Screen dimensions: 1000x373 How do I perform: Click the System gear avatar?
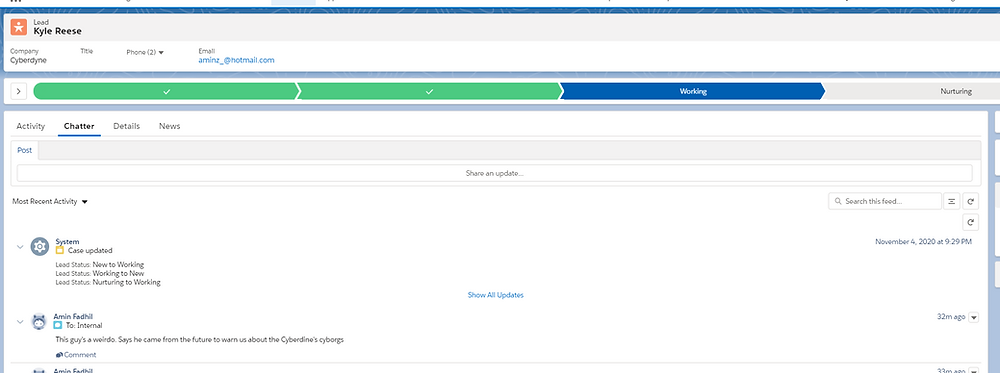coord(40,247)
